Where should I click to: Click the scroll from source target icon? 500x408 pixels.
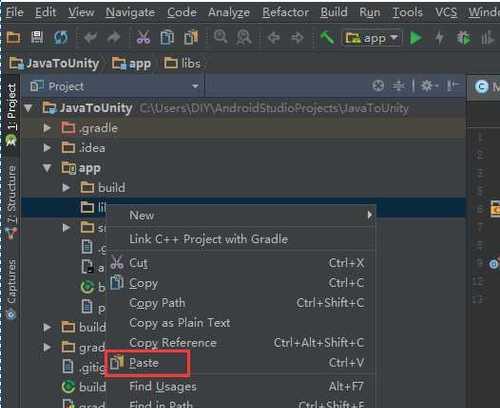378,86
